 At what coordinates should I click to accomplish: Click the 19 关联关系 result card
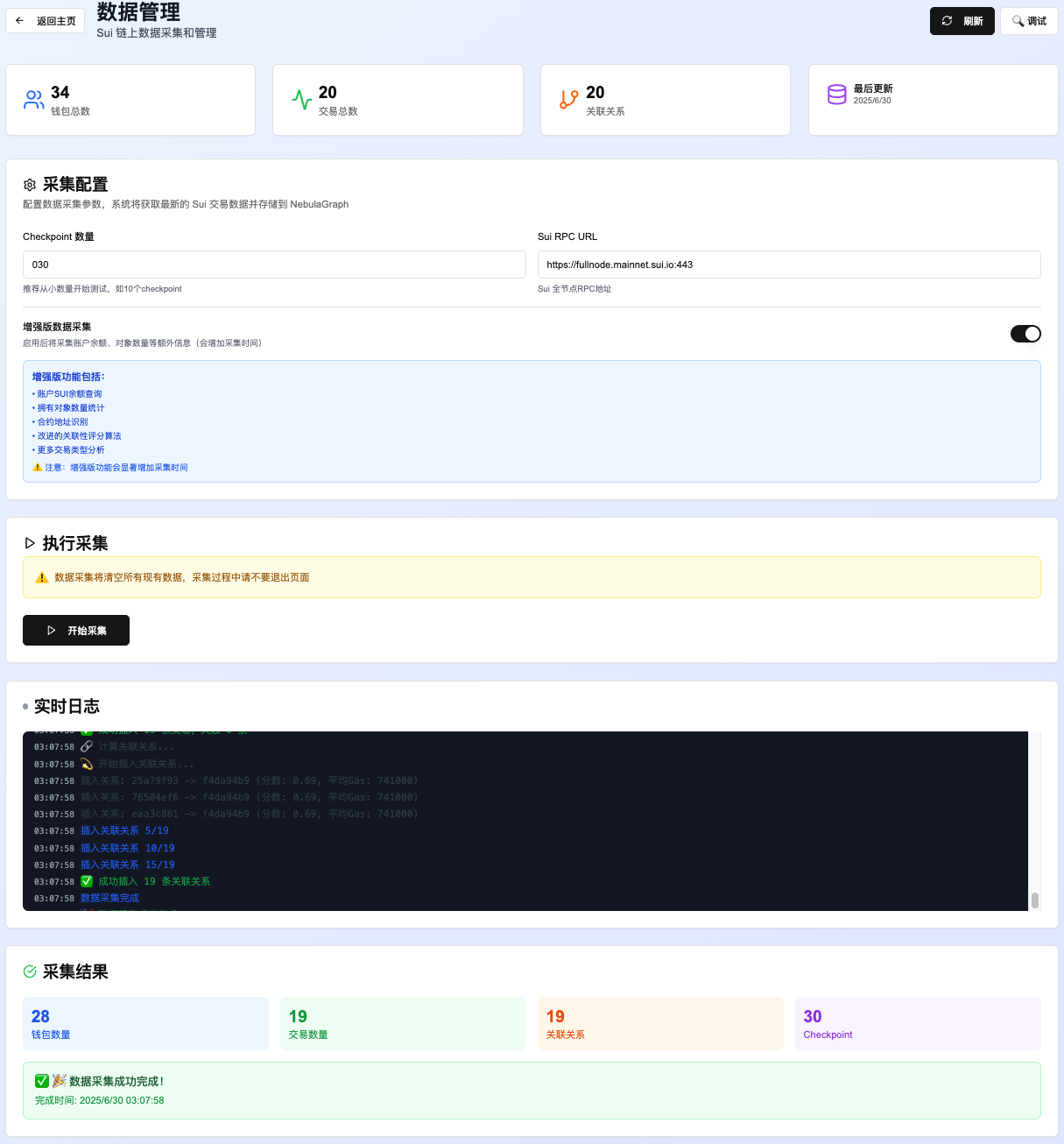(660, 1023)
